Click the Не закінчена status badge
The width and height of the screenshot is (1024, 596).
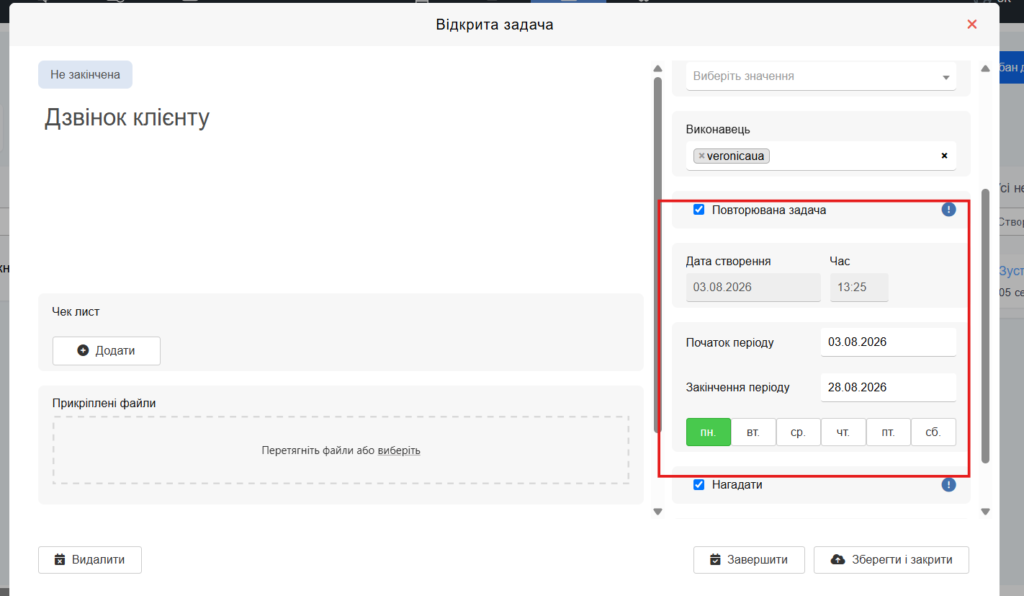click(85, 74)
